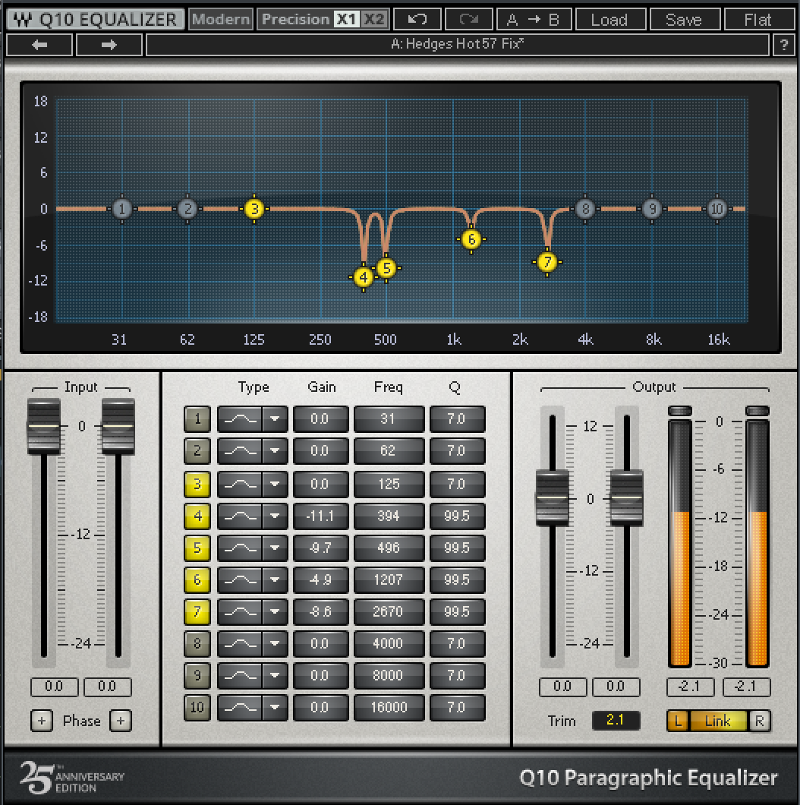Go to previous preset with left arrow
800x805 pixels.
[40, 45]
